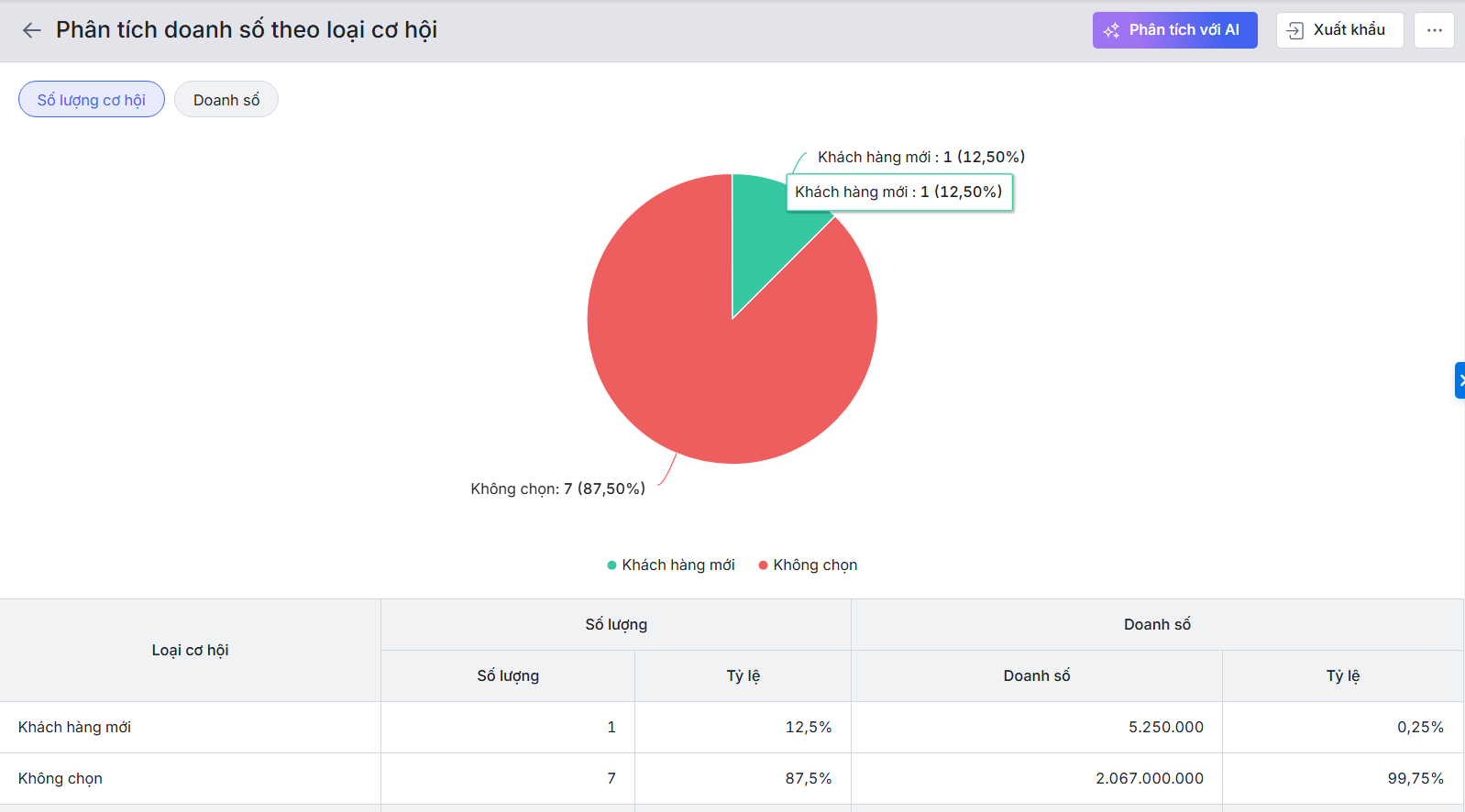Toggle the Không chọn legend entry

click(x=808, y=565)
